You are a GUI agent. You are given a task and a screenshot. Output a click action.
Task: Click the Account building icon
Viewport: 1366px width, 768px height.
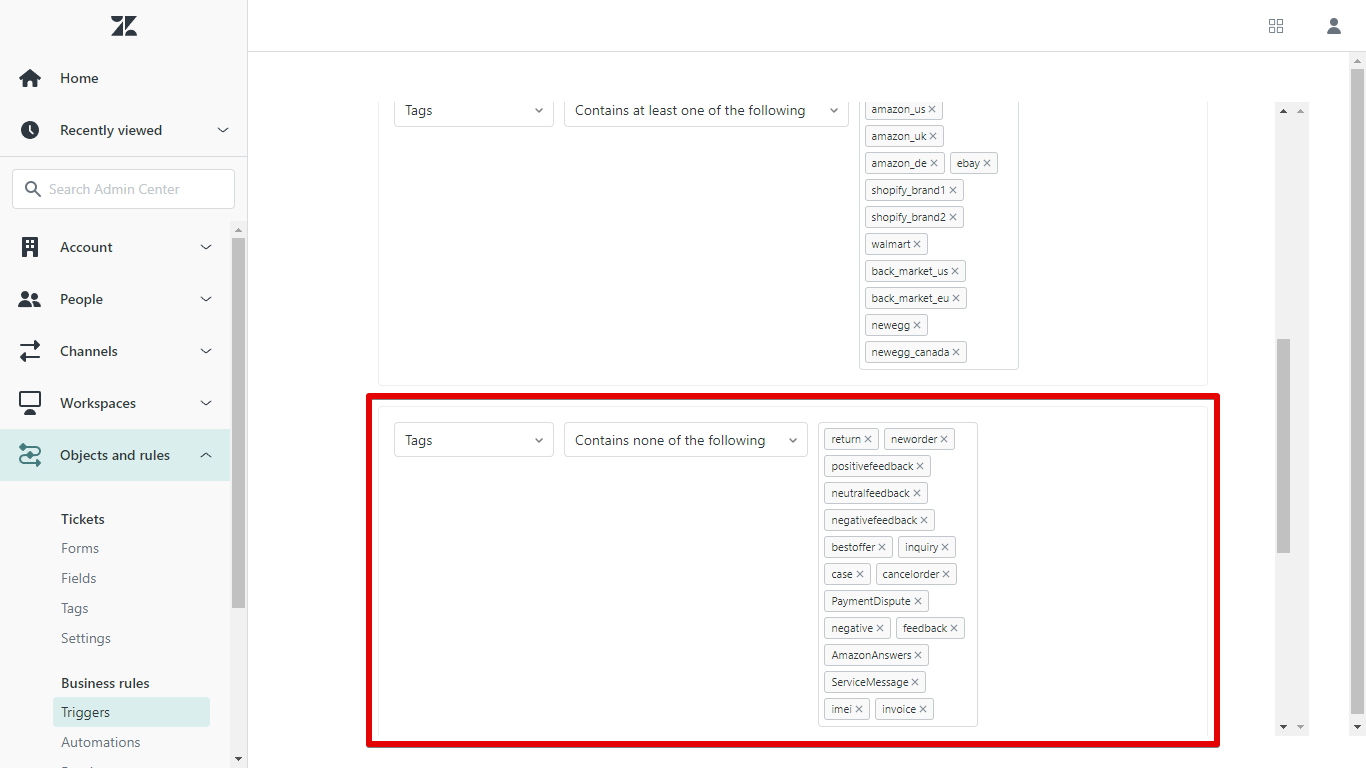click(x=30, y=247)
